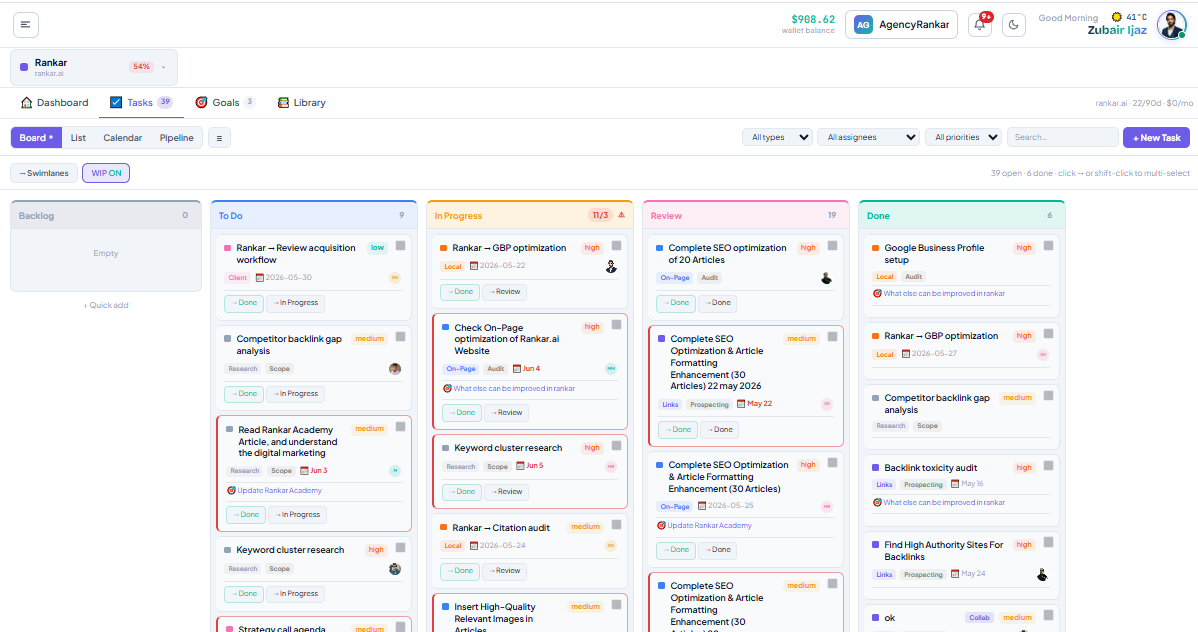Click the high priority badge on Keyword cluster research in Progress
Viewport: 1198px width, 632px height.
coord(591,448)
